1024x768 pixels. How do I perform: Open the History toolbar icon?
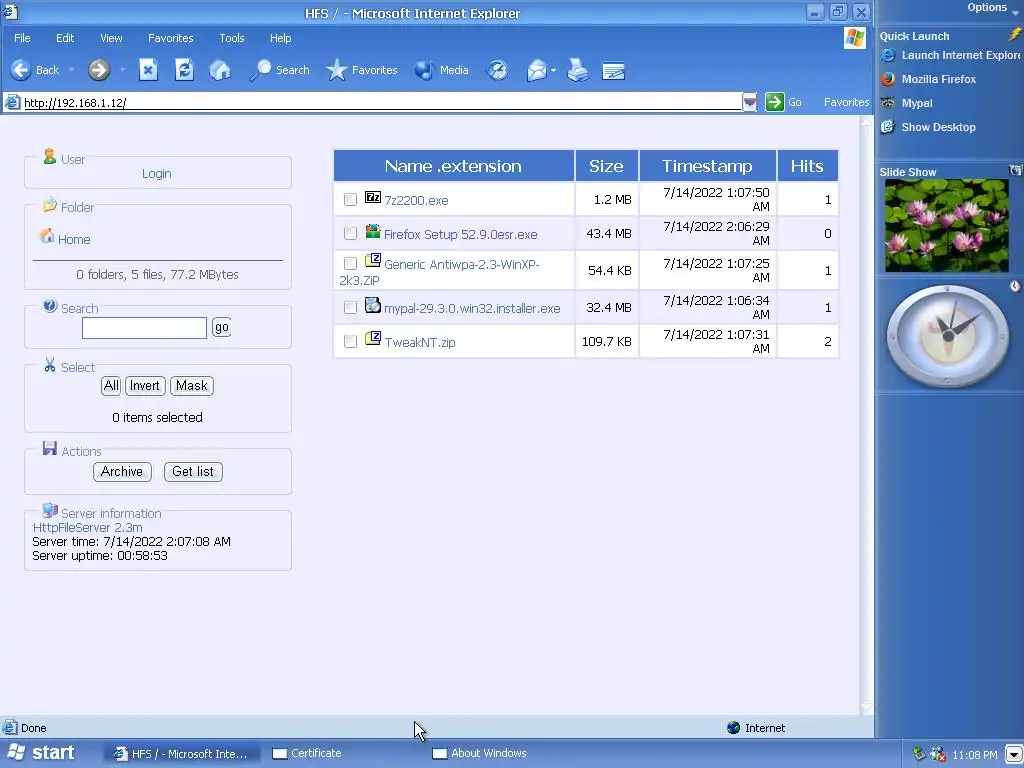click(x=498, y=70)
